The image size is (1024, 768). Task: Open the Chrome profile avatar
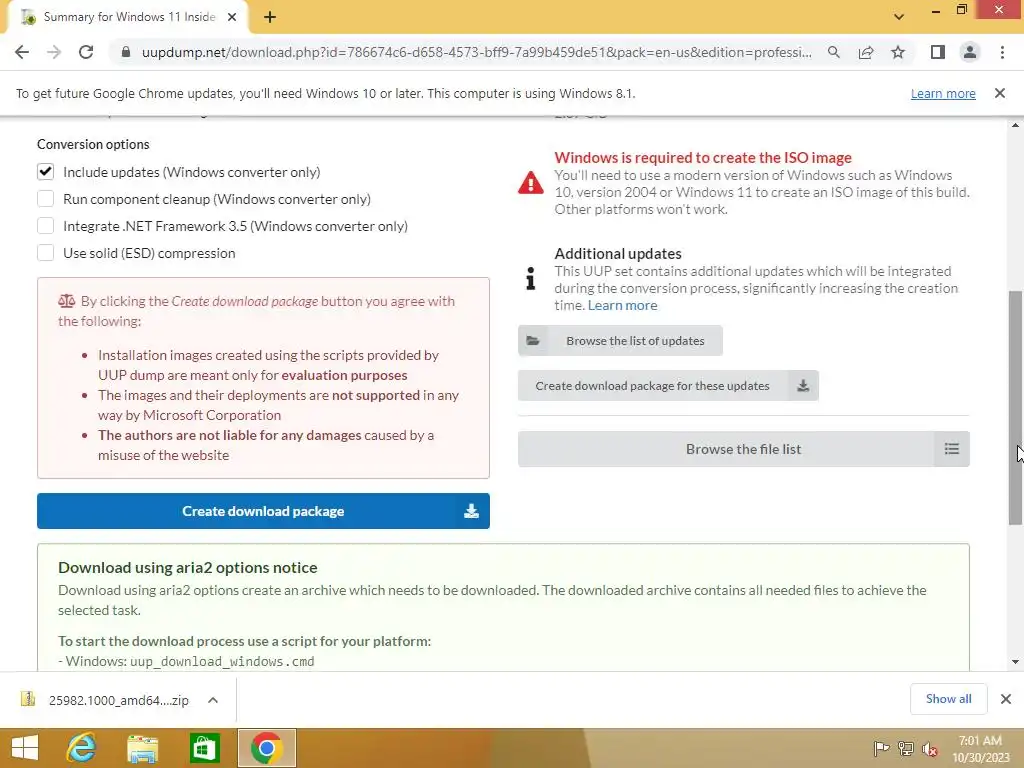coord(970,52)
